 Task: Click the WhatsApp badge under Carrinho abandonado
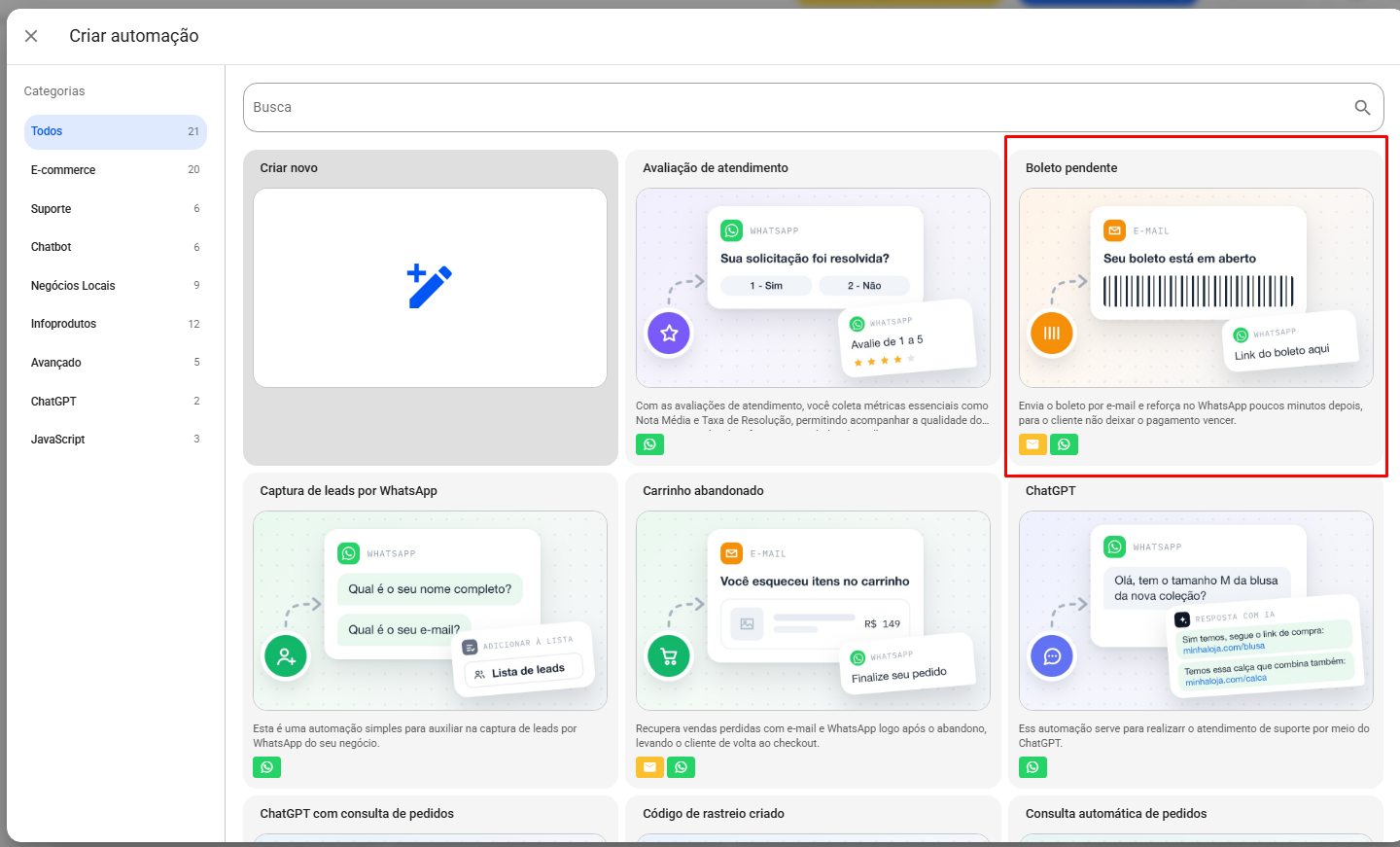tap(681, 767)
